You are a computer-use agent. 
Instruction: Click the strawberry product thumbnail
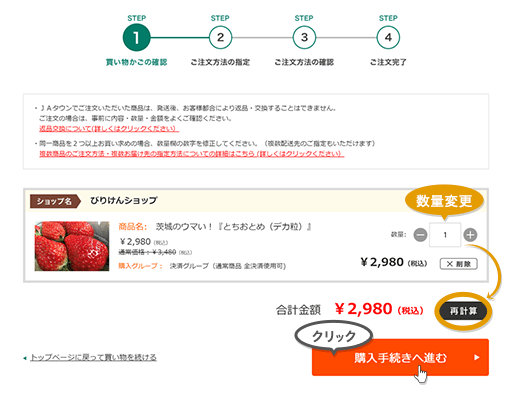click(x=72, y=246)
